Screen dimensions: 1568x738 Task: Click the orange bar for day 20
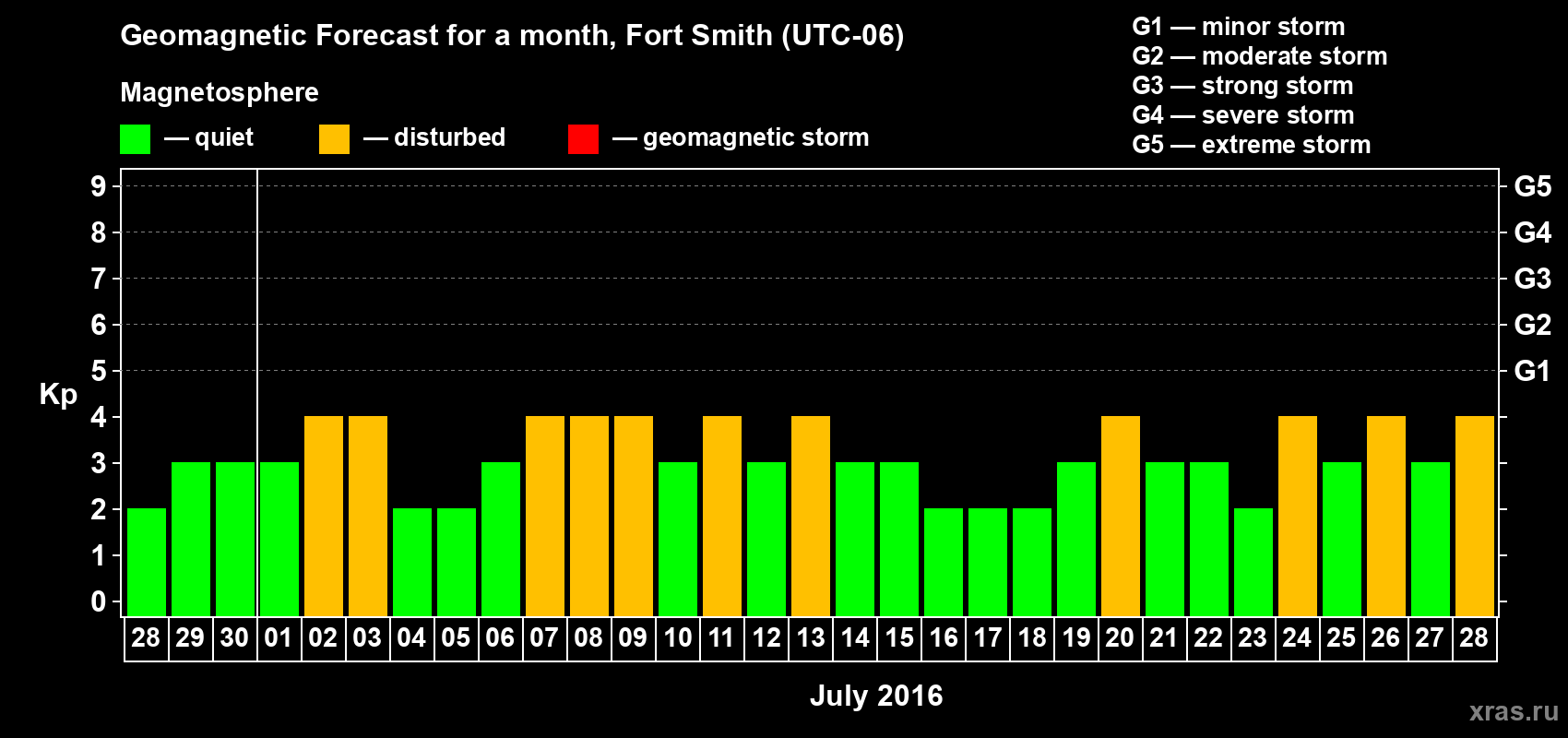[x=1121, y=517]
